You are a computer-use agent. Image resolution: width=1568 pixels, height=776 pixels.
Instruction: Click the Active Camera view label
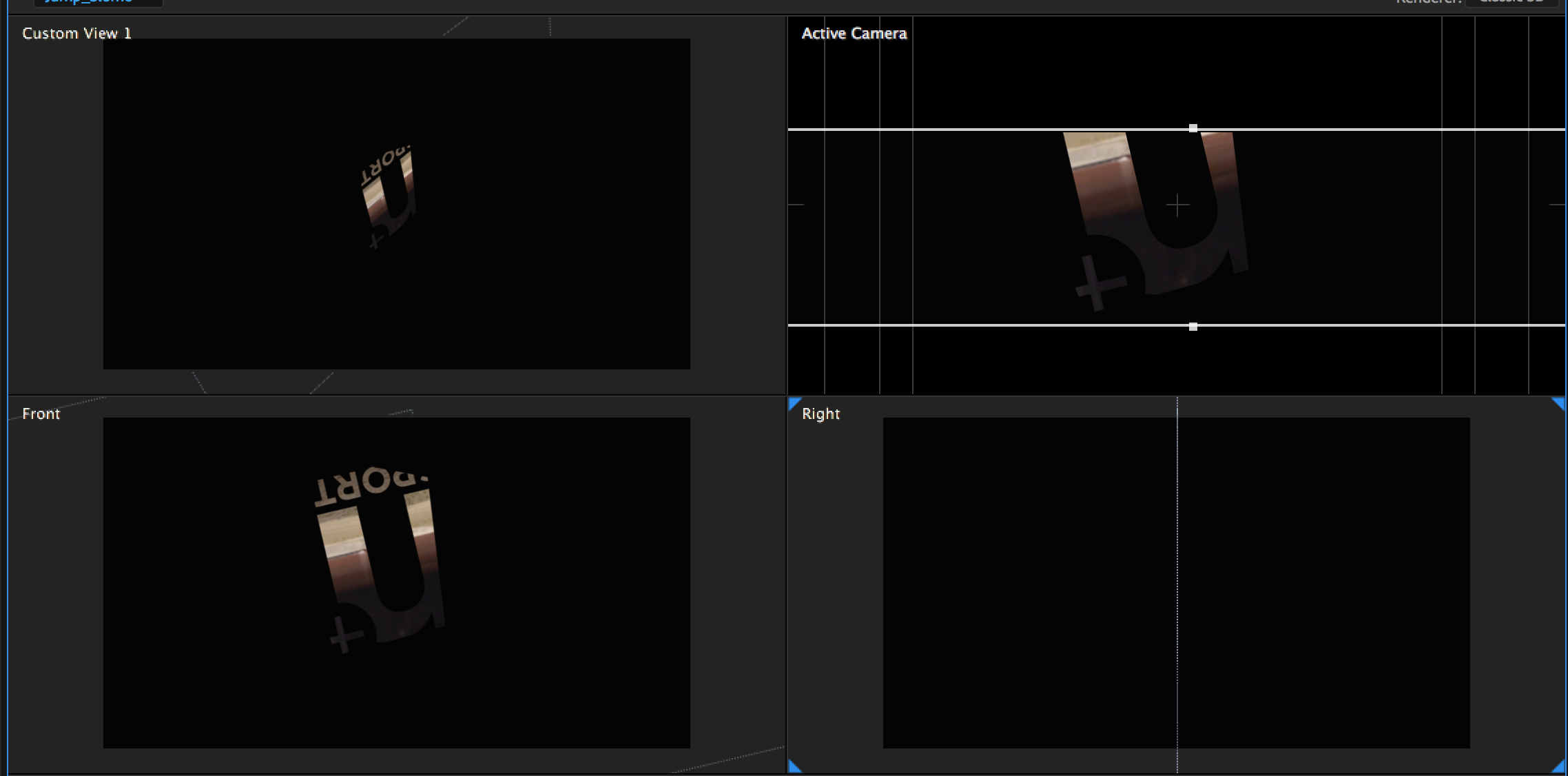point(854,33)
